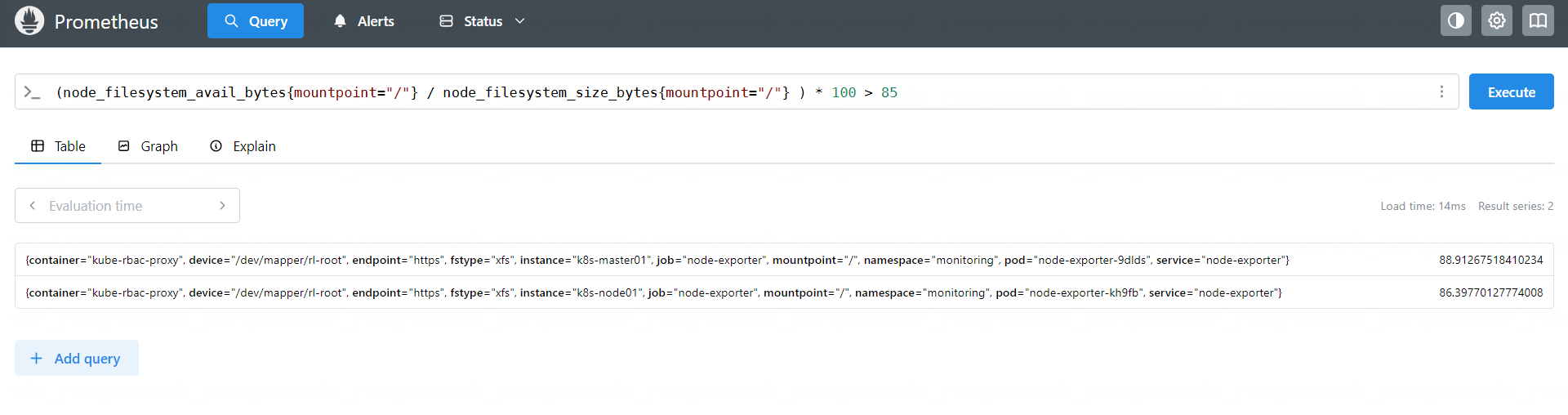Screen dimensions: 1568x415
Task: Open documentation via the book icon
Action: pos(1537,21)
